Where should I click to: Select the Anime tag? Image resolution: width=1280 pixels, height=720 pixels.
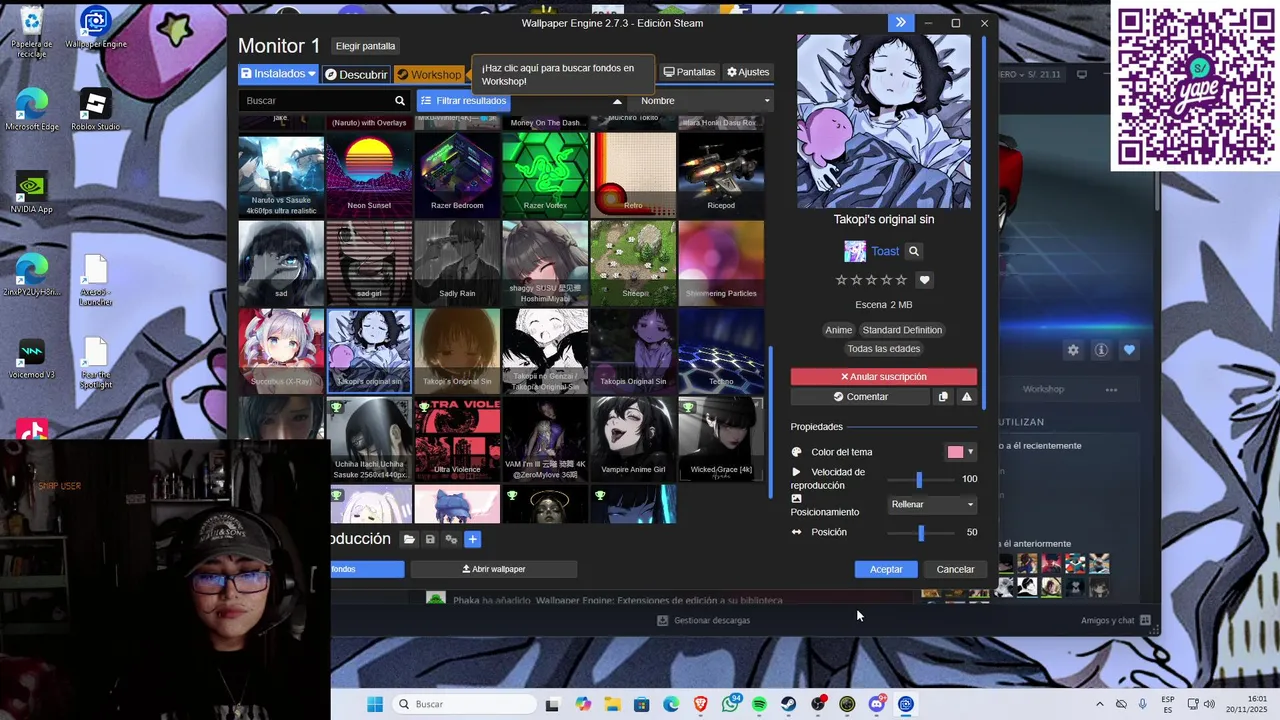(x=838, y=330)
